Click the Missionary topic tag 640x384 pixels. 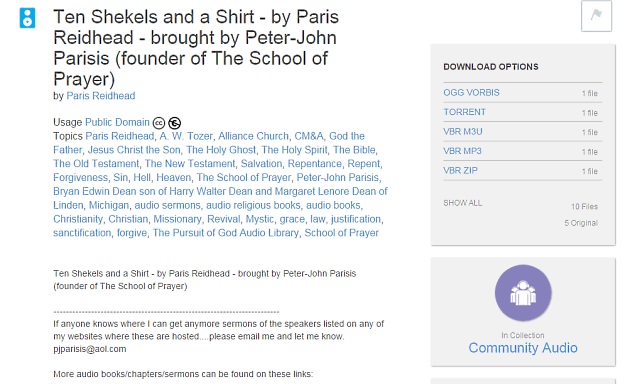177,219
